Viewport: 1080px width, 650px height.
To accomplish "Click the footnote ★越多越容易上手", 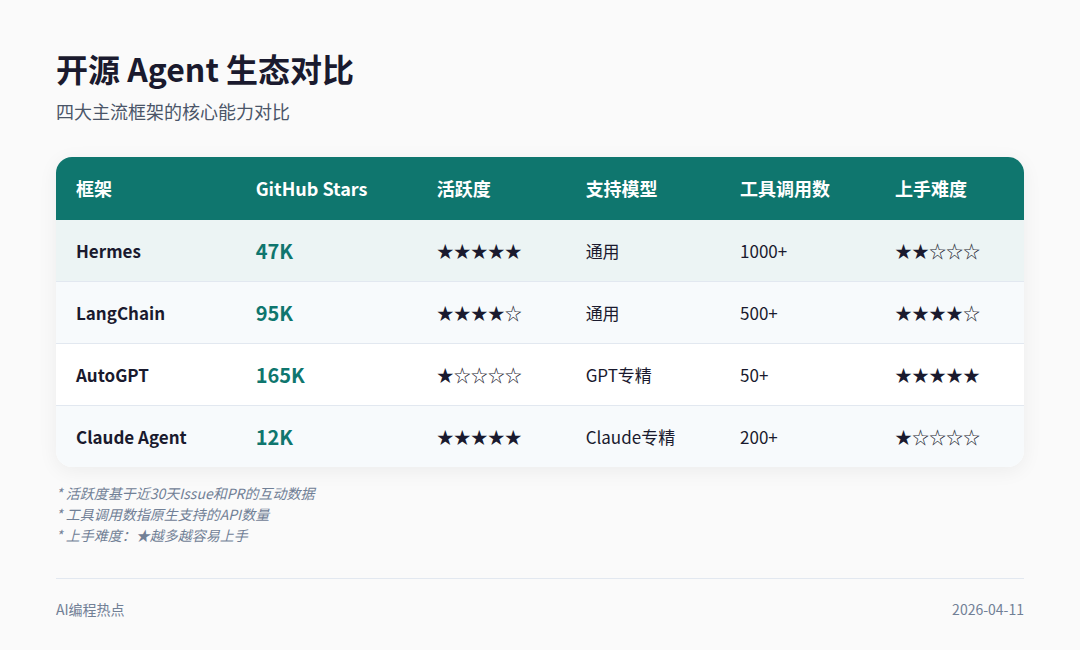I will pyautogui.click(x=152, y=536).
